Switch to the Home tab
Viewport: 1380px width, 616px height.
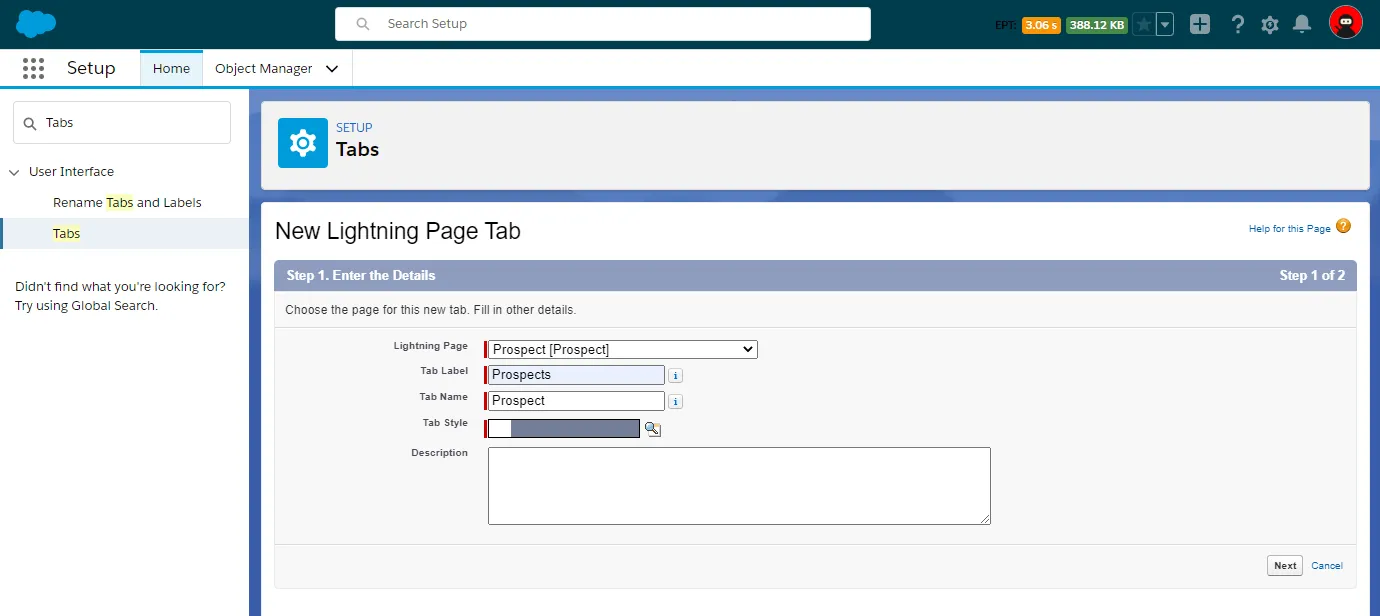[x=171, y=69]
